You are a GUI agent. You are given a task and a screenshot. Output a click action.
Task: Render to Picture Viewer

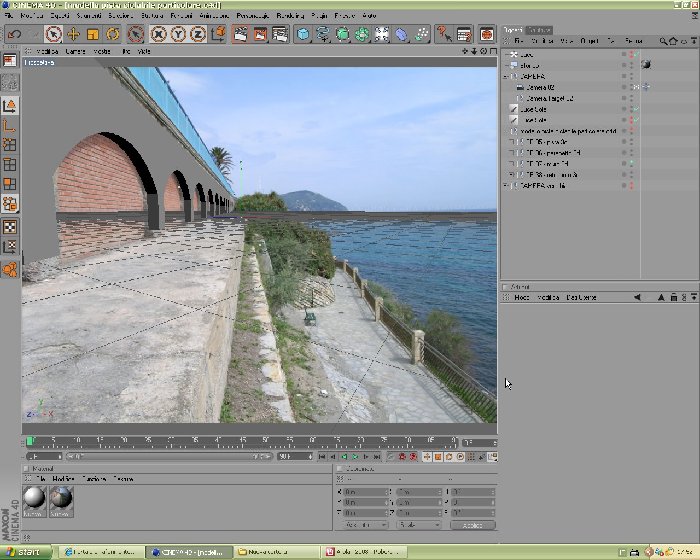[x=260, y=34]
